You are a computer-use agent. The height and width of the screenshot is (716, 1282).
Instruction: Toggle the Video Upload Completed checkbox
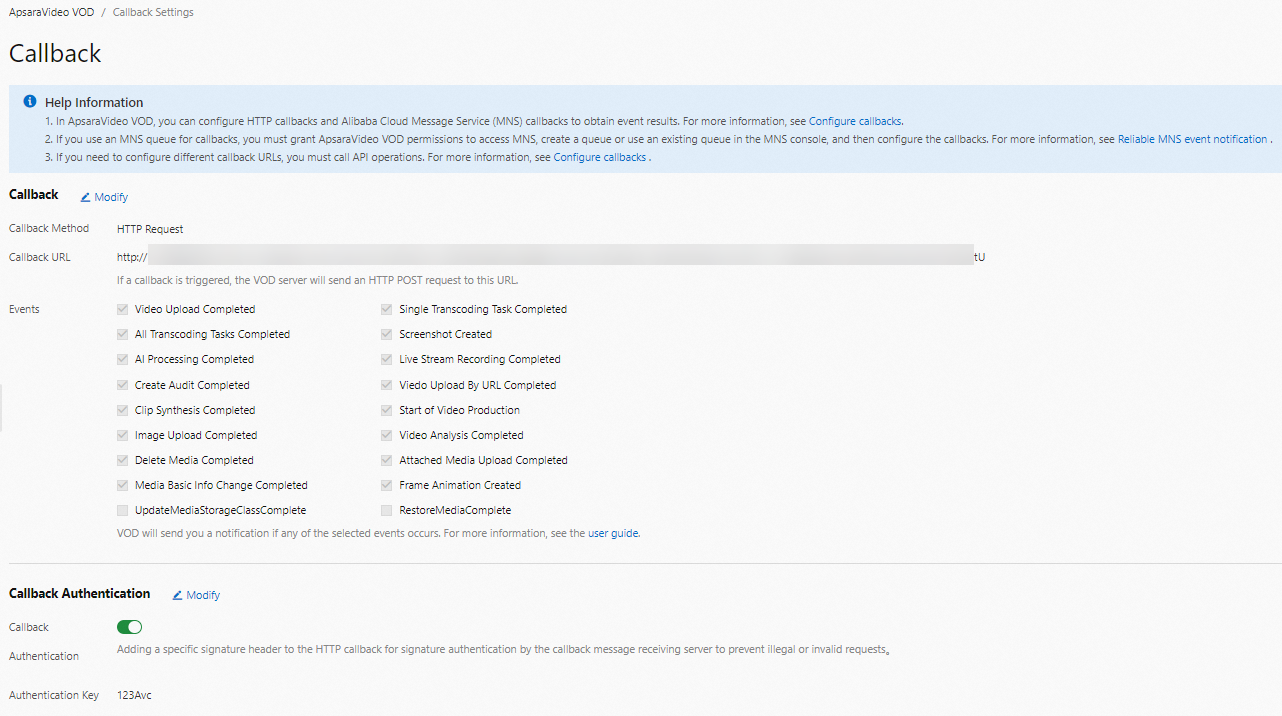tap(123, 309)
